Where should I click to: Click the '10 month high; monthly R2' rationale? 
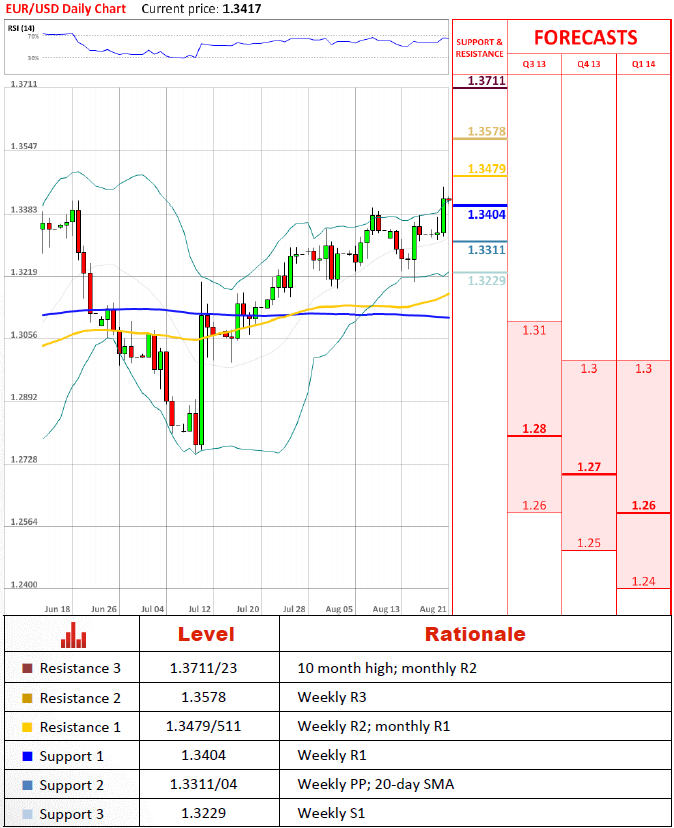(x=387, y=669)
